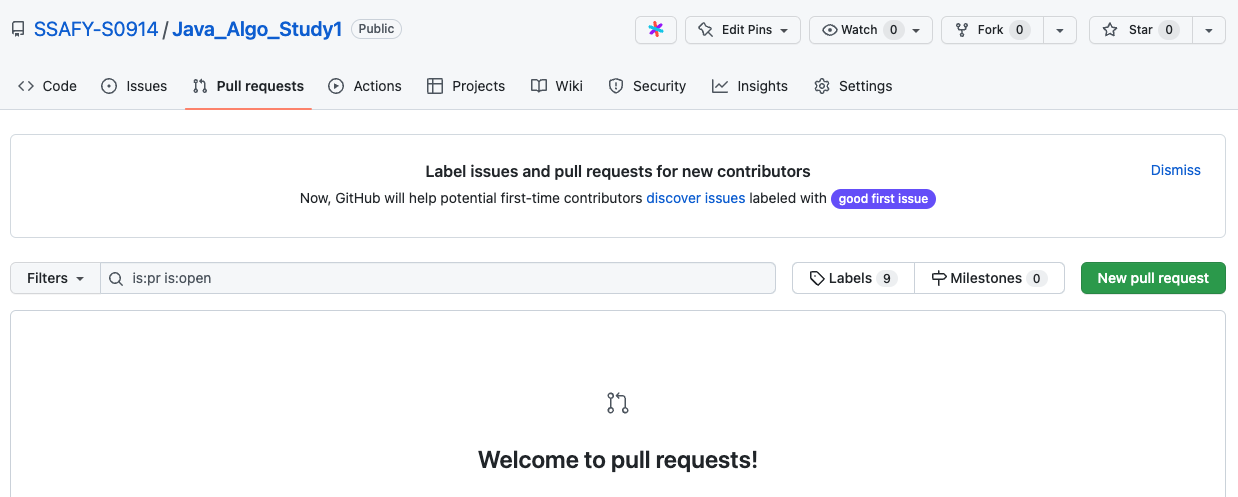Click the colorful asterisk icon button
This screenshot has width=1238, height=497.
656,30
